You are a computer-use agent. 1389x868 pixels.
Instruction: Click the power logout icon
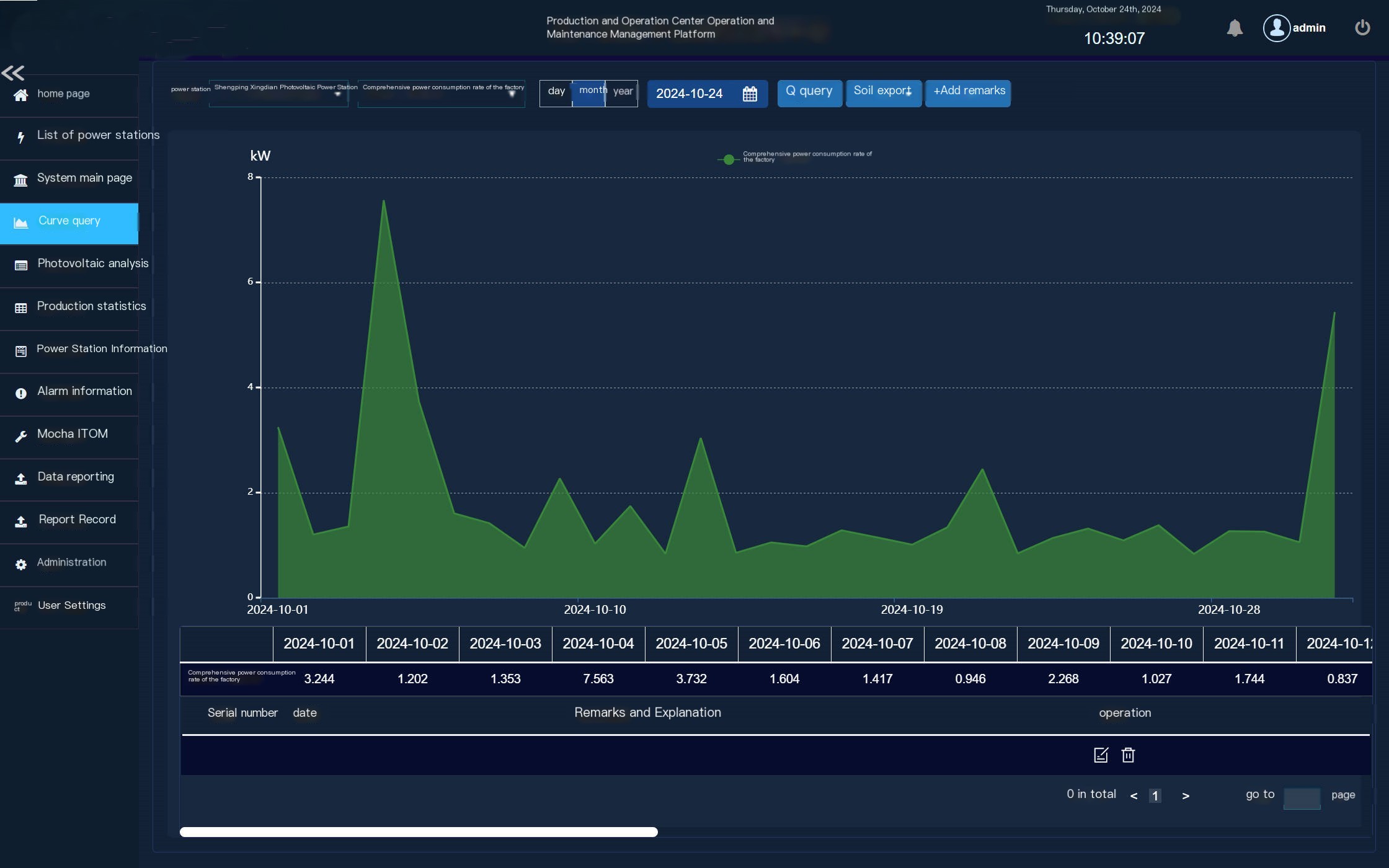tap(1362, 28)
